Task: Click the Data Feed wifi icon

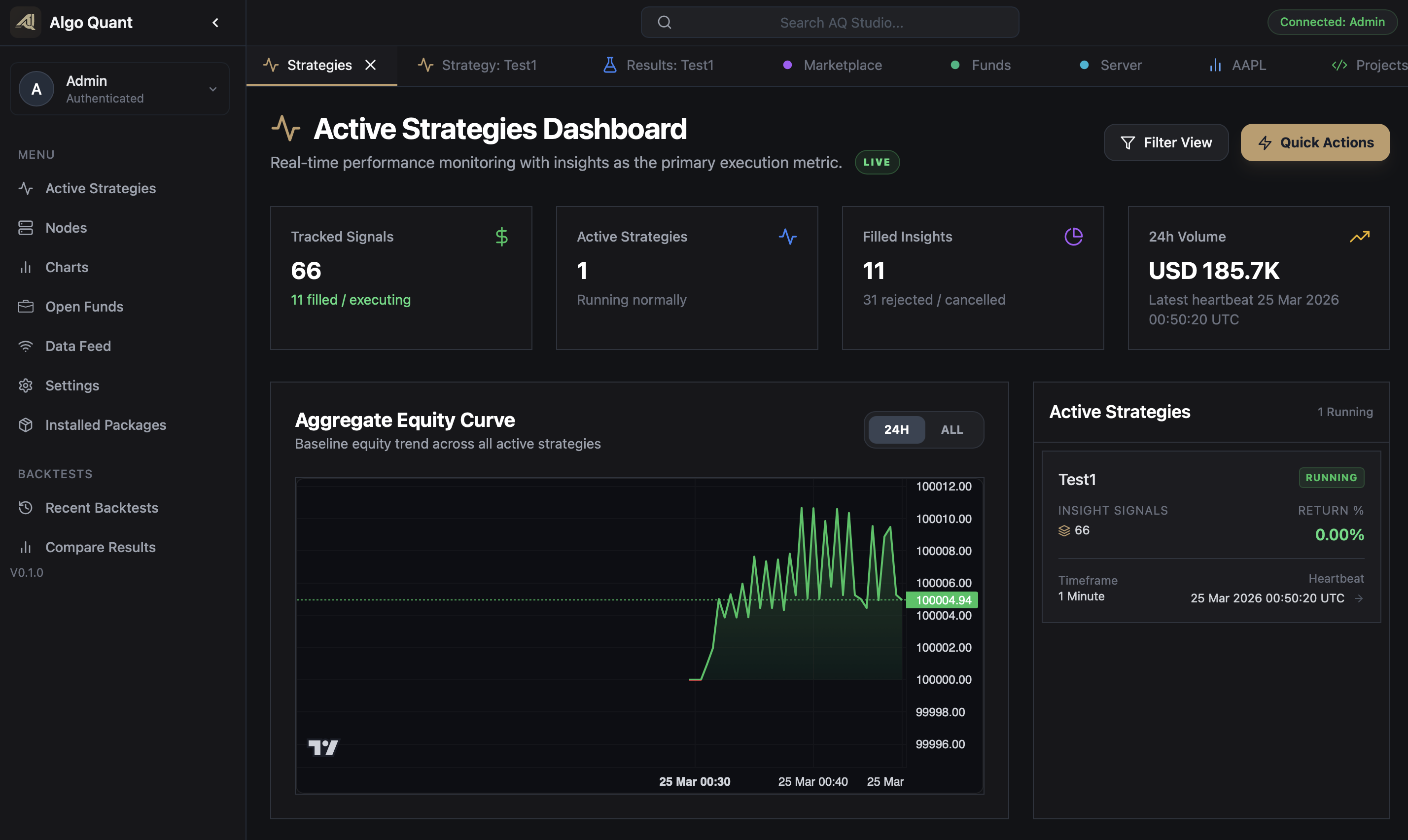Action: point(26,346)
